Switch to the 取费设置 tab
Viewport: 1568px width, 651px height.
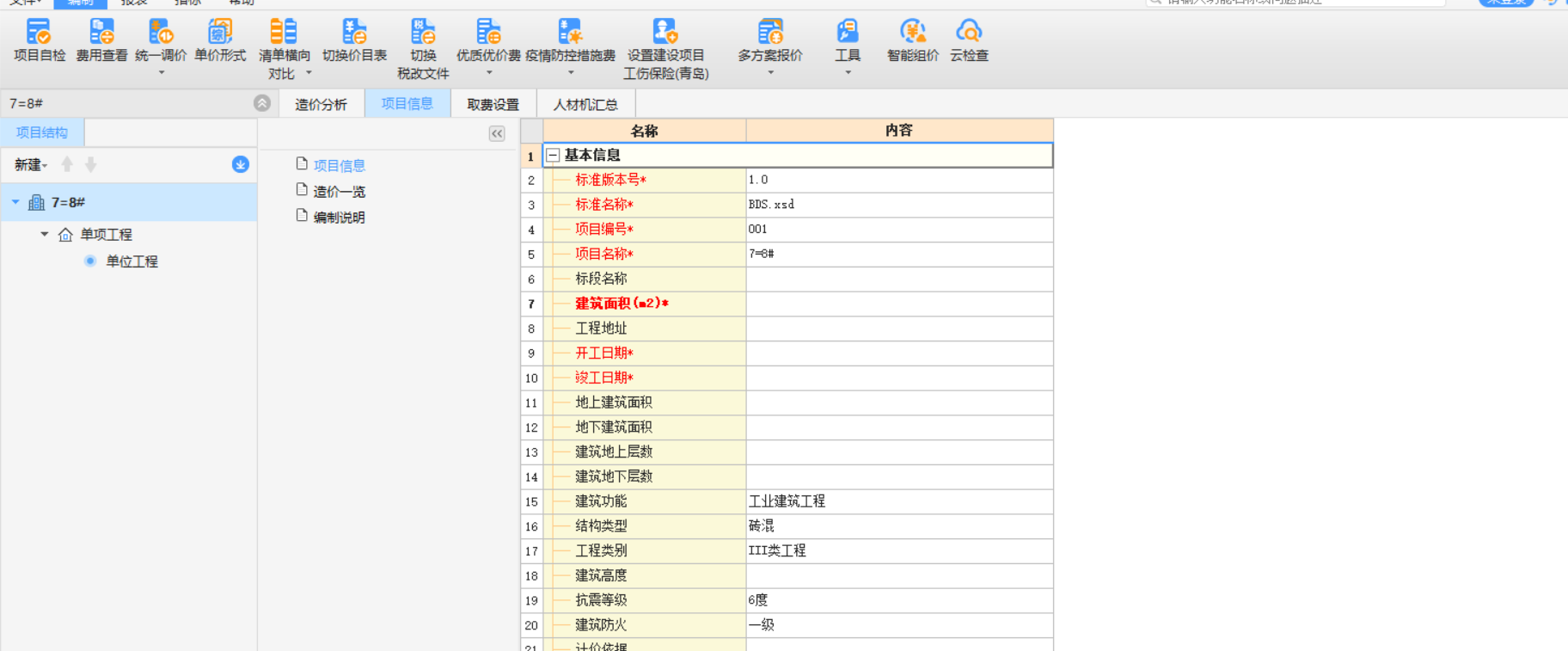[493, 104]
